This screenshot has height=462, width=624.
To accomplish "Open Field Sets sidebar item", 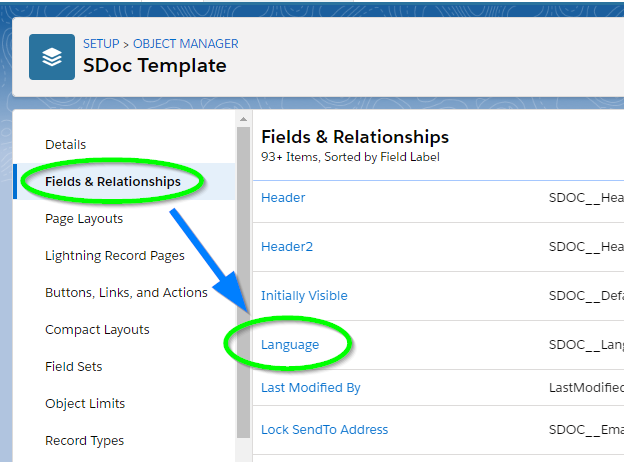I will (x=74, y=366).
